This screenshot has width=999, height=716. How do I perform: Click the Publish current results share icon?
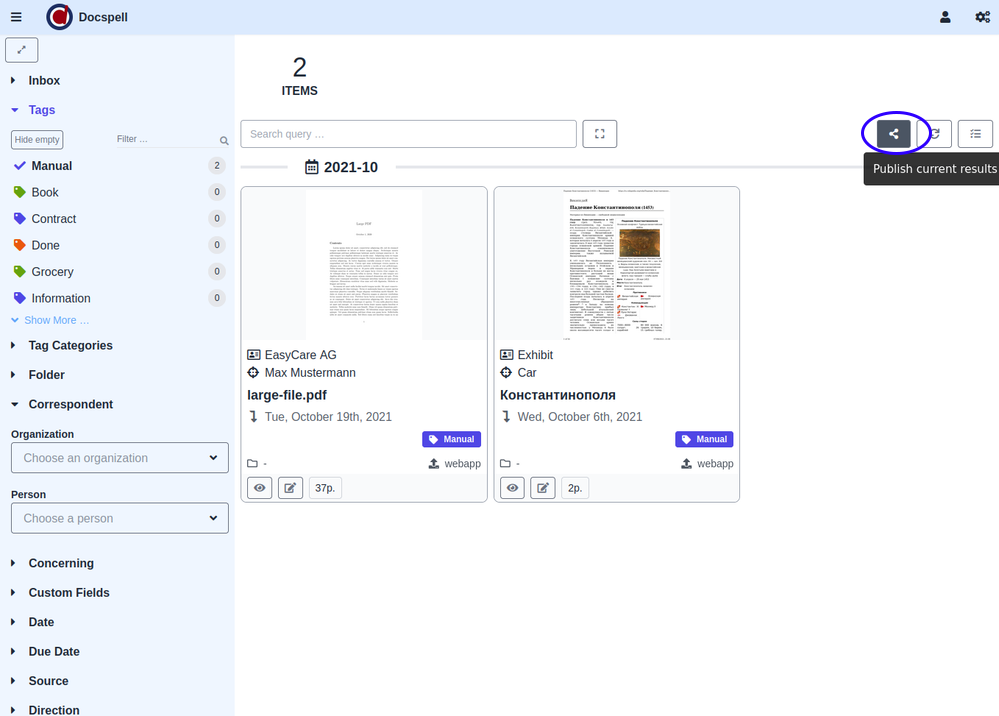(893, 134)
